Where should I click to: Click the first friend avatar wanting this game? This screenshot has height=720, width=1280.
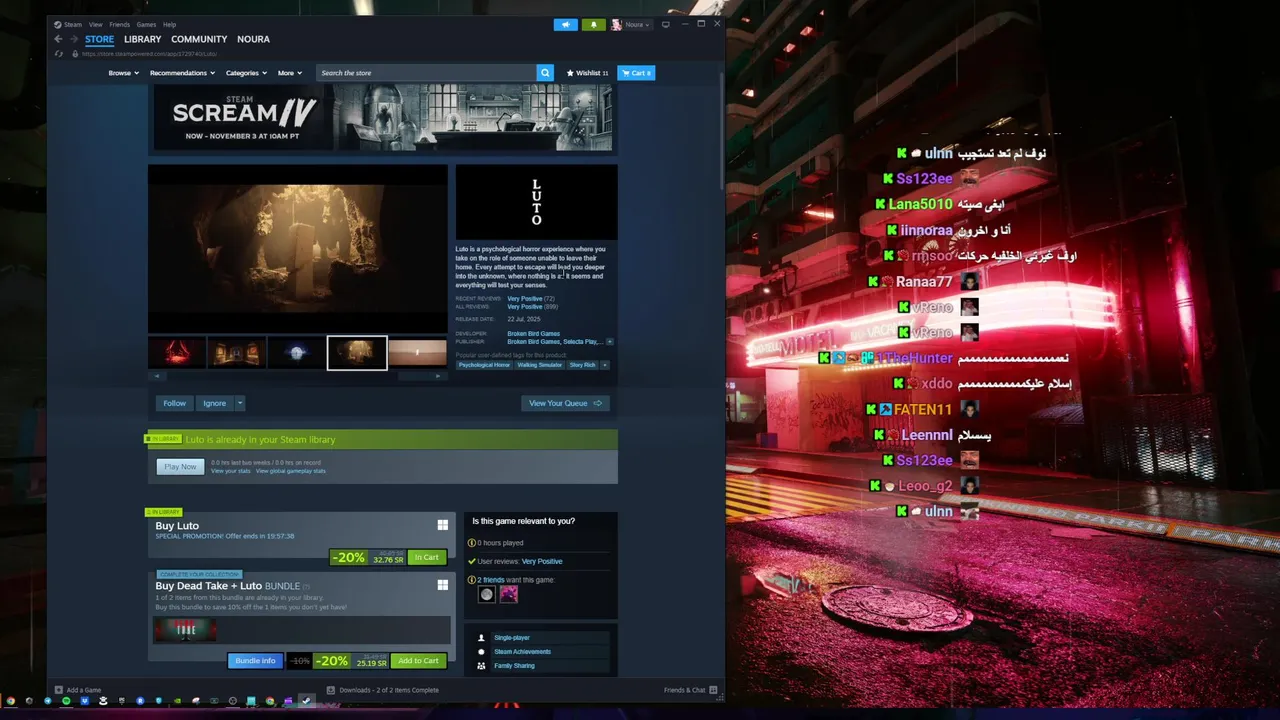[x=486, y=594]
